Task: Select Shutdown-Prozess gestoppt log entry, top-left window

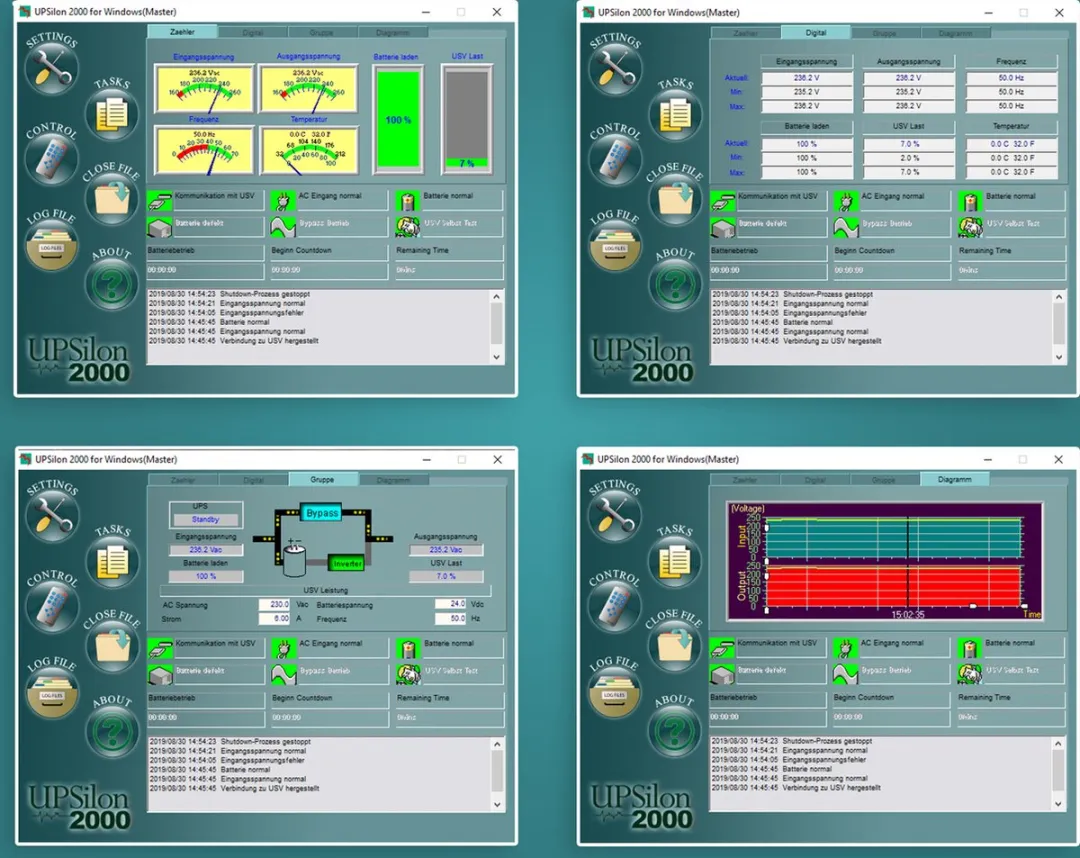Action: pos(229,294)
